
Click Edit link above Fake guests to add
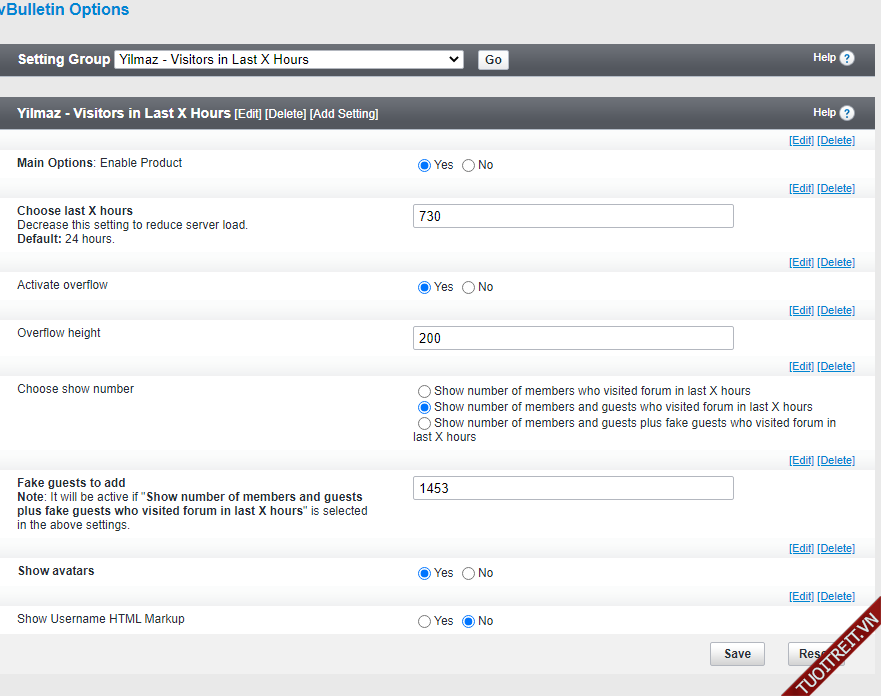tap(801, 460)
